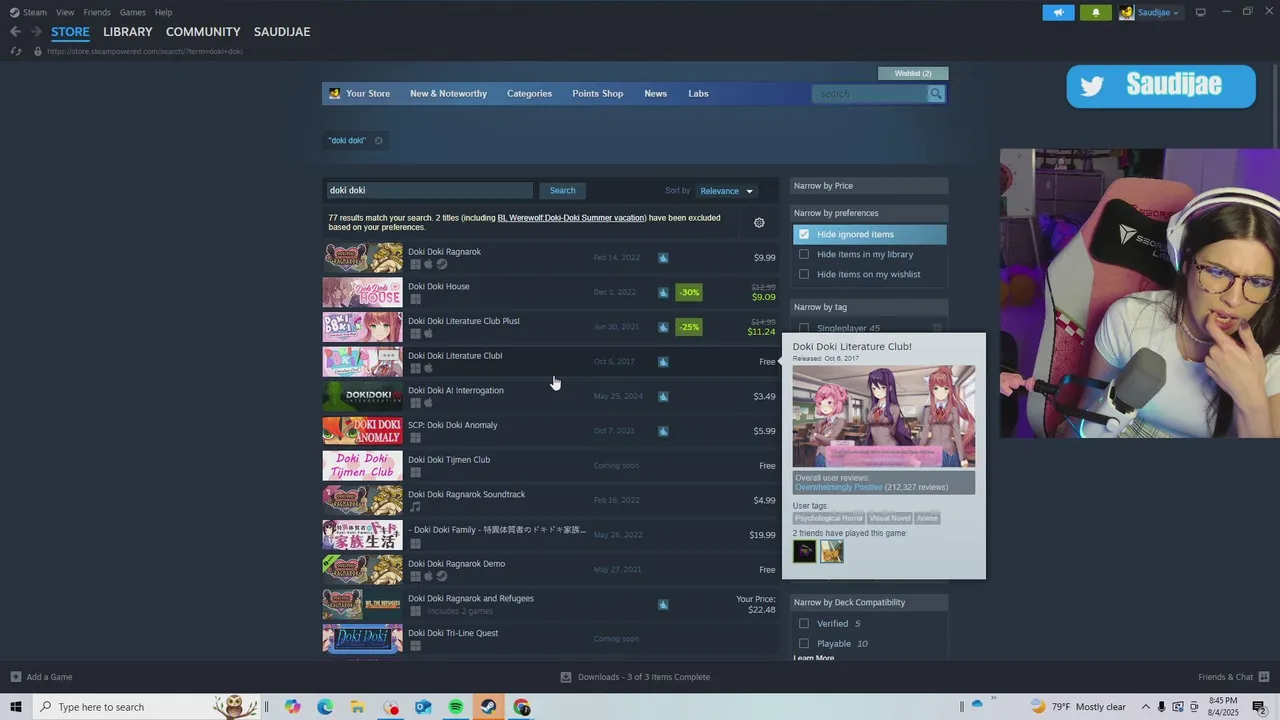Open Downloads status in bottom bar
The image size is (1280, 720).
(x=636, y=677)
